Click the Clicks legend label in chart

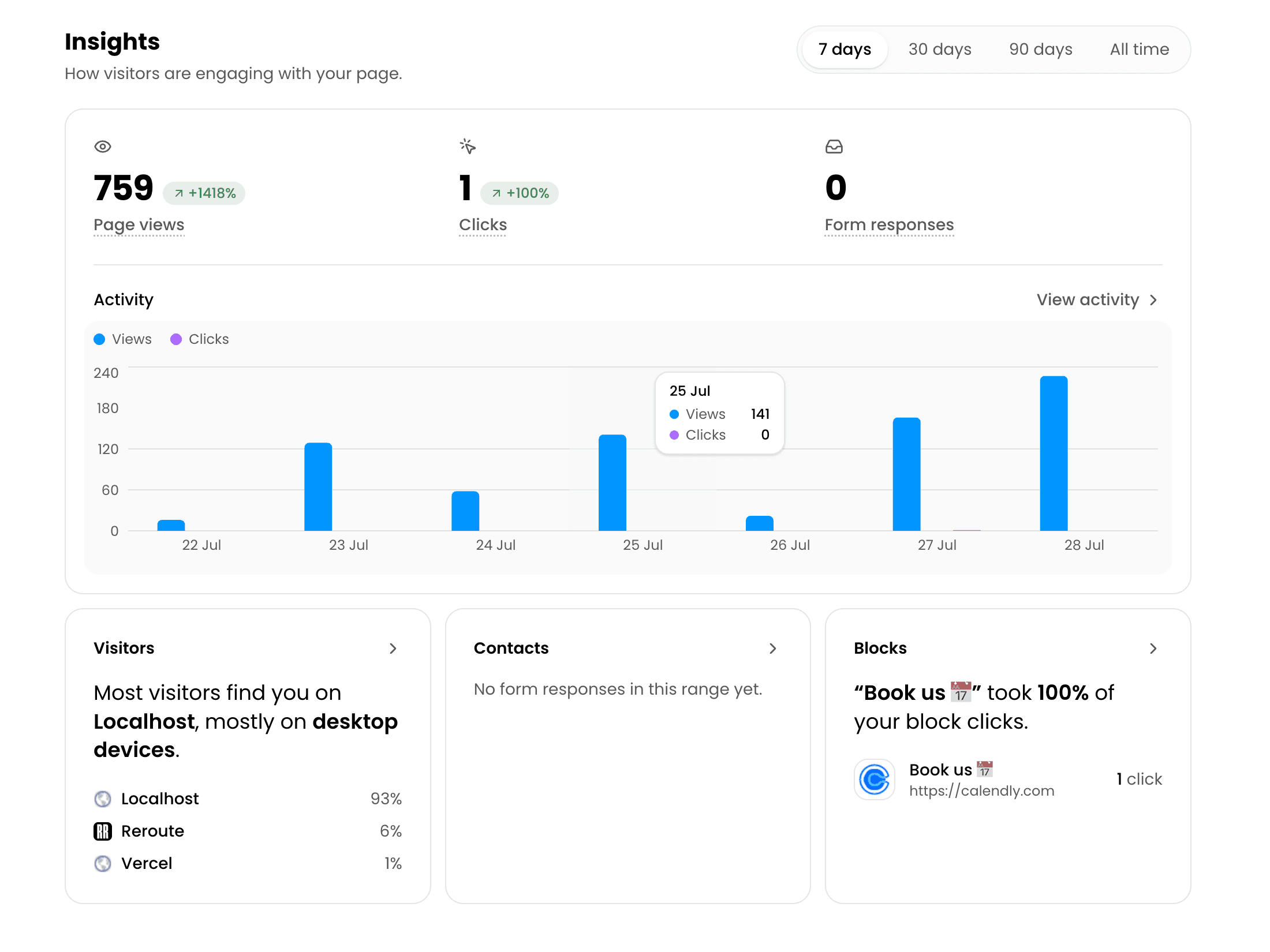(208, 339)
